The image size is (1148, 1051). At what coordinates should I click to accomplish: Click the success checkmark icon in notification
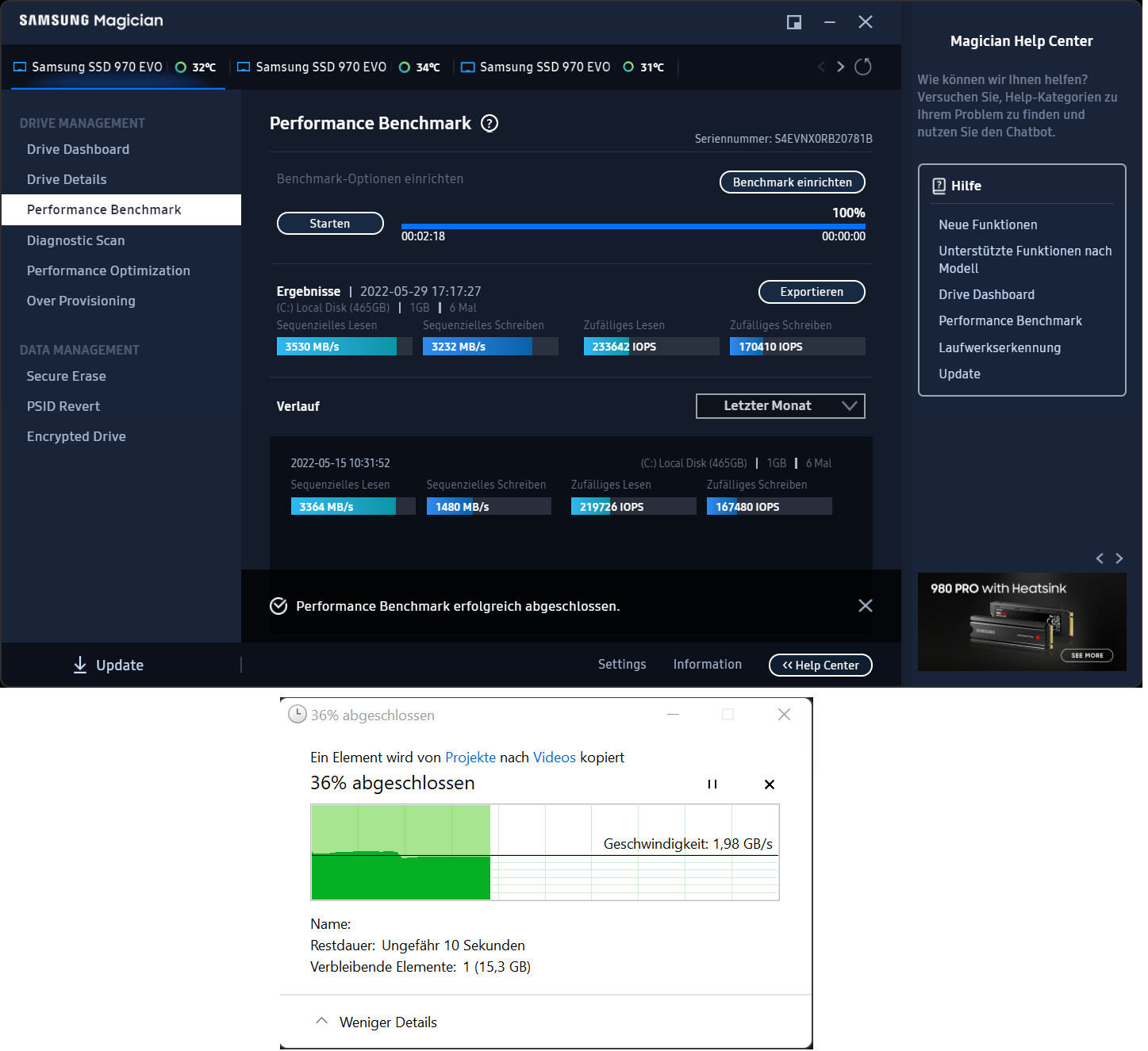pos(278,606)
